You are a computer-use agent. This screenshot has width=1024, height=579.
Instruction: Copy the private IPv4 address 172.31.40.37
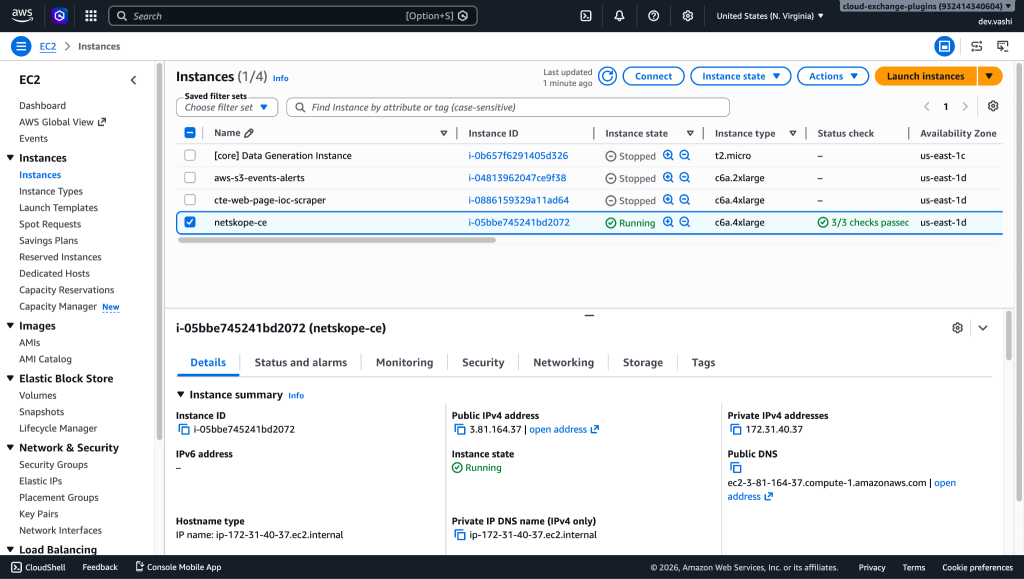pos(735,430)
